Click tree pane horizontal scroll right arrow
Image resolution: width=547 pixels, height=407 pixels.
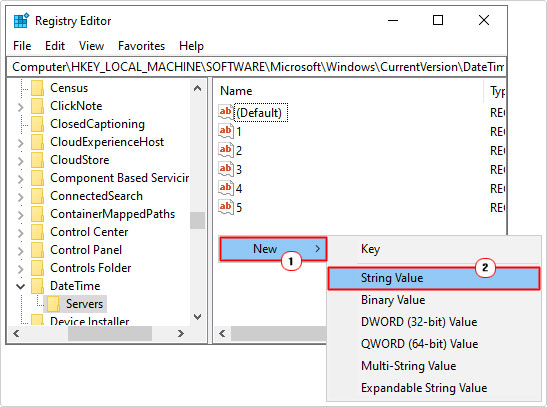click(x=180, y=334)
